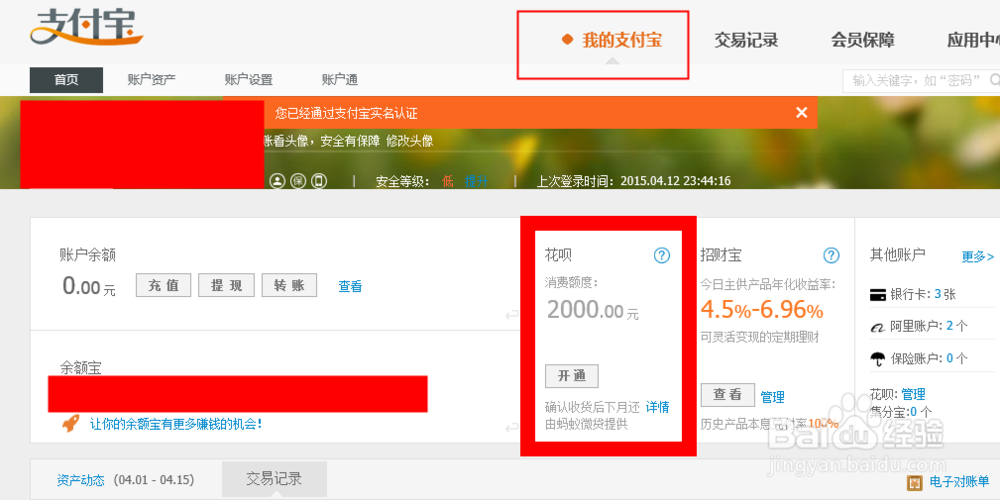Click the help icon beside 花呗
This screenshot has height=500, width=1000.
click(662, 256)
